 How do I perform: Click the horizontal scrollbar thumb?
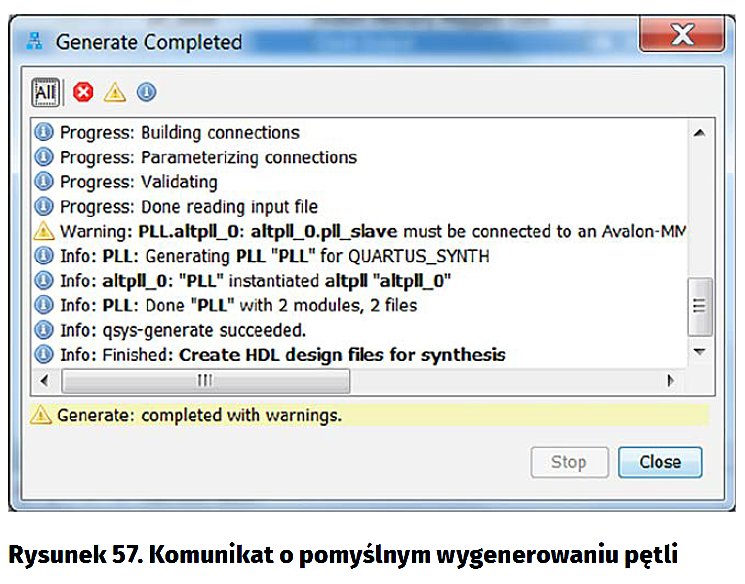[205, 381]
